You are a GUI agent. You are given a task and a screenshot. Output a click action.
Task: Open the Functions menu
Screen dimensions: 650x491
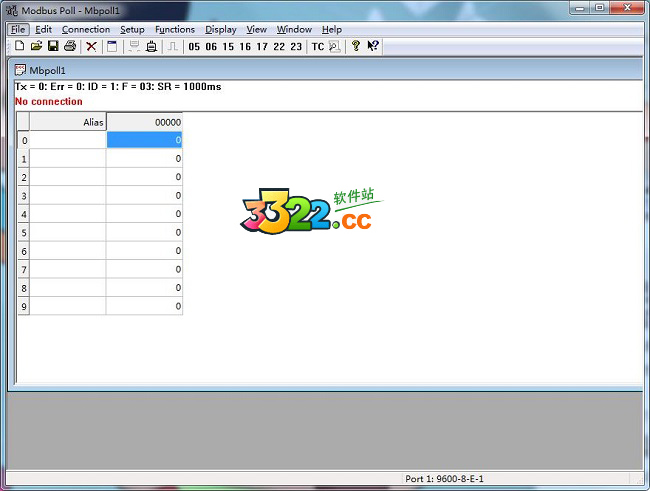175,29
